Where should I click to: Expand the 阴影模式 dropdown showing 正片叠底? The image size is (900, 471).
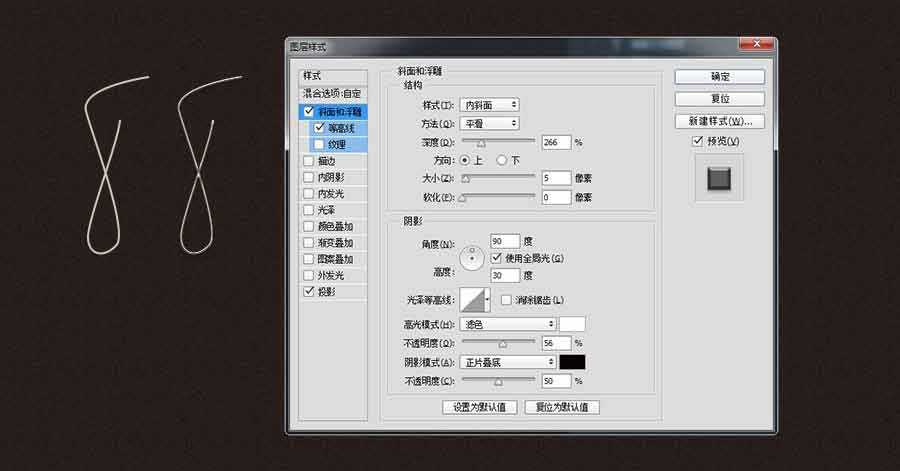(508, 362)
